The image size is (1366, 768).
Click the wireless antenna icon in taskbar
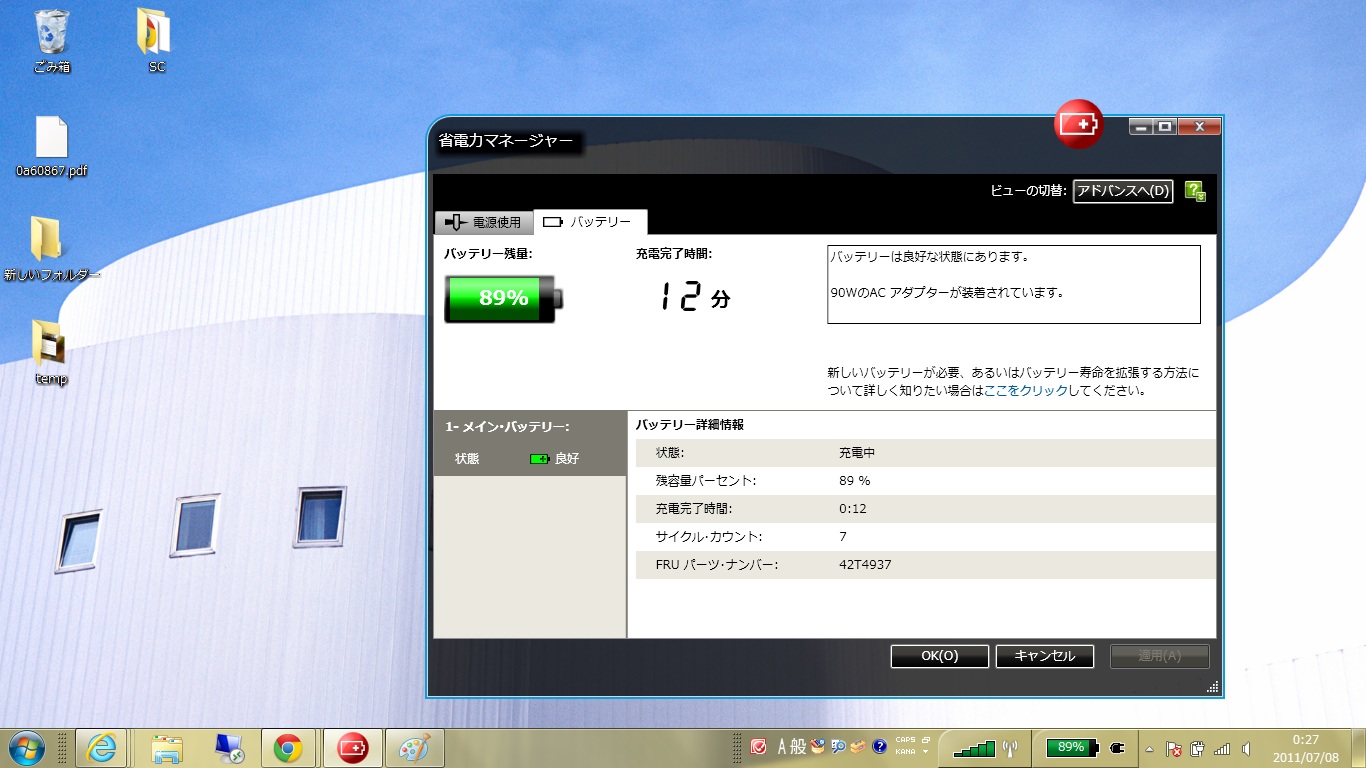click(x=1009, y=747)
